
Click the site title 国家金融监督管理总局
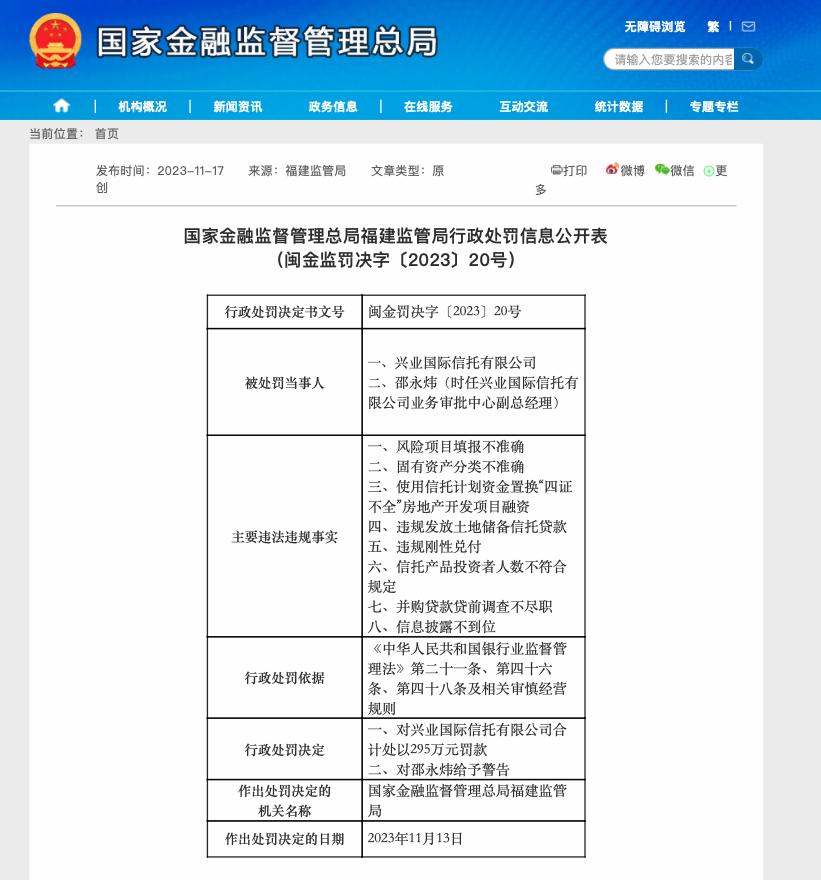[267, 42]
